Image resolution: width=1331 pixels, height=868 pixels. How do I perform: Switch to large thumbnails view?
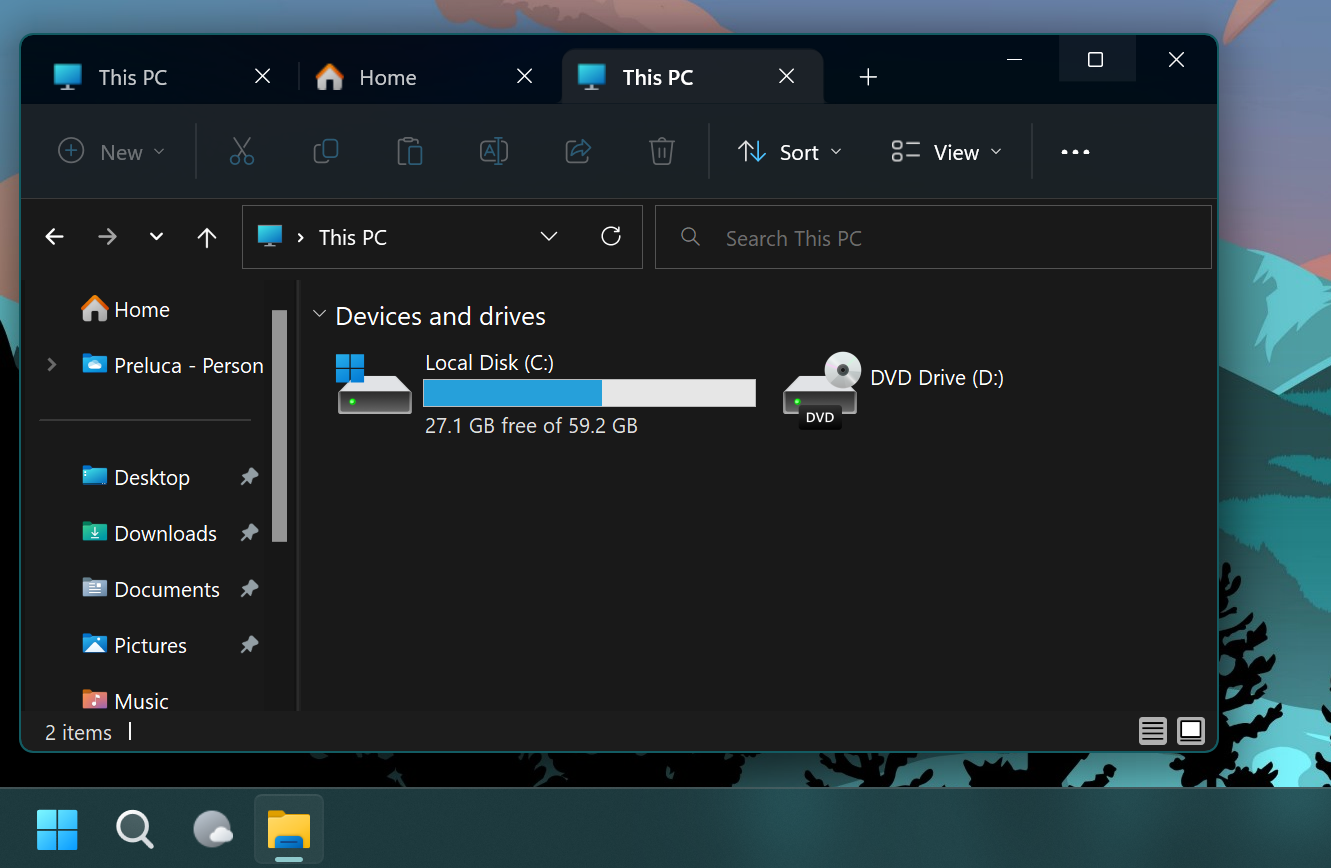click(1190, 731)
